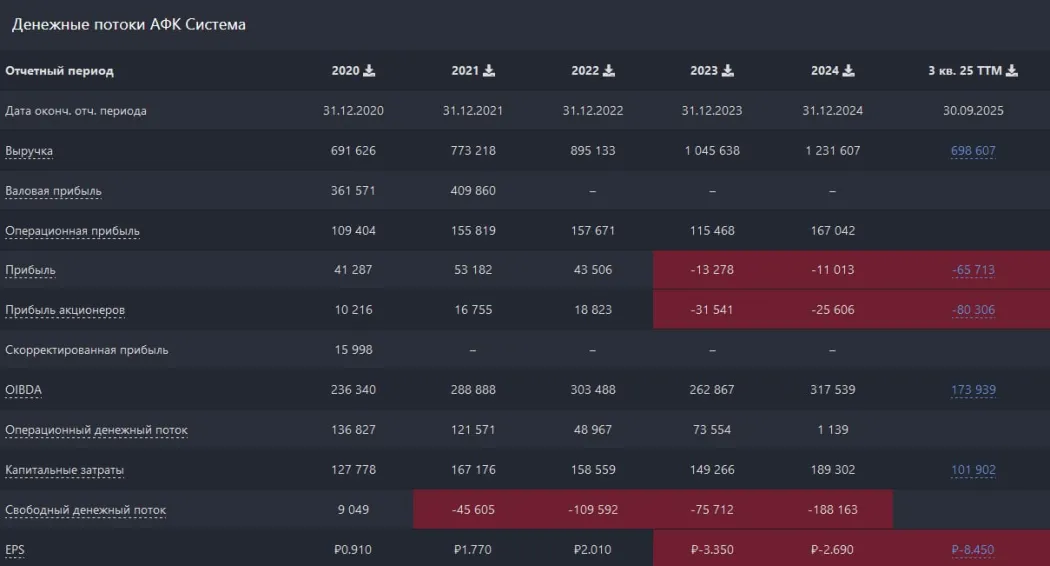The image size is (1050, 566).
Task: Click the EPS row label
Action: [x=15, y=550]
